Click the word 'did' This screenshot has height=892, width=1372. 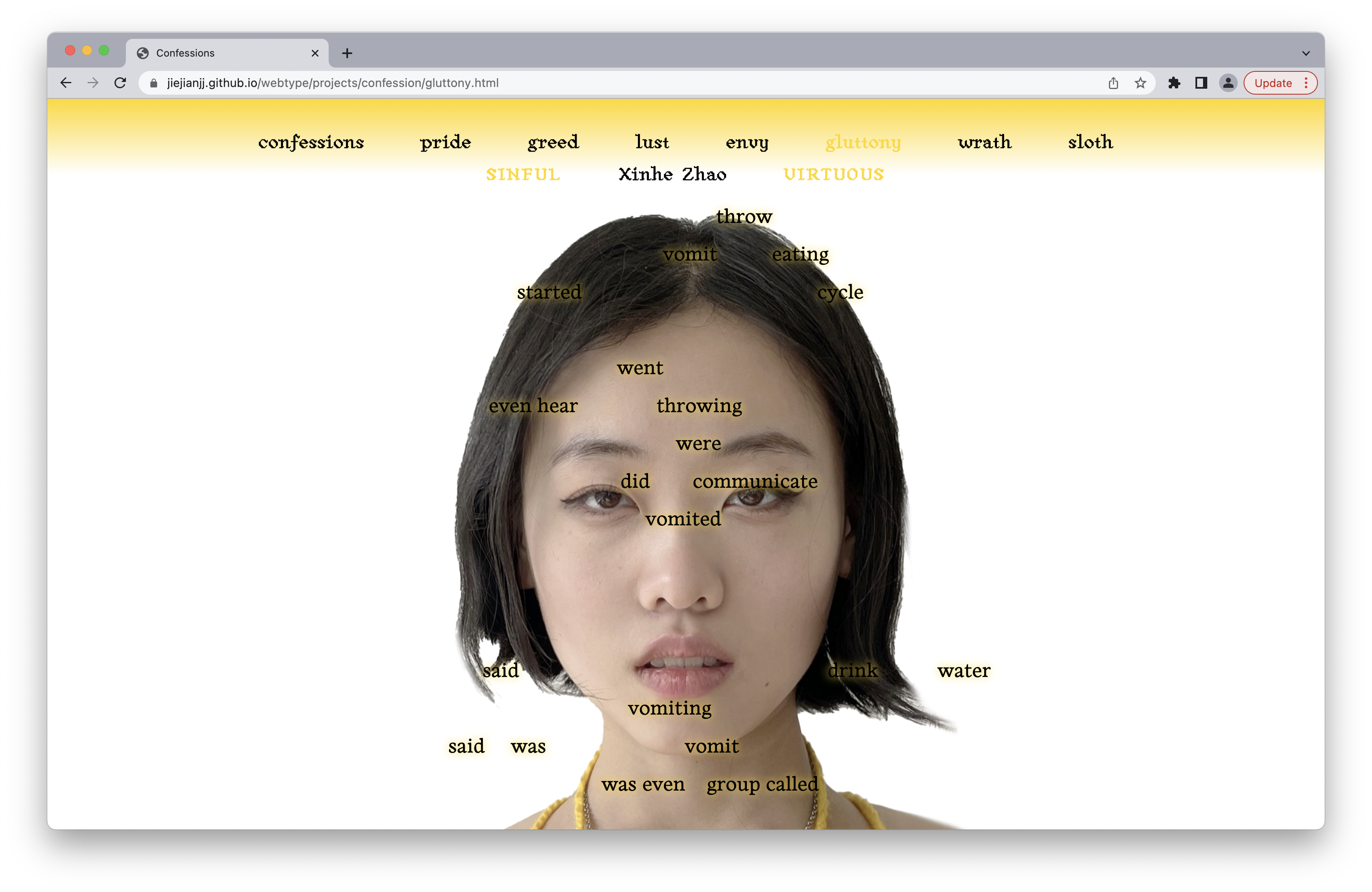click(635, 481)
